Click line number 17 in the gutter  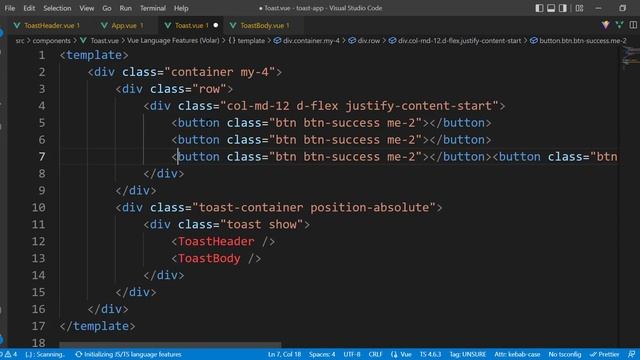(39, 326)
